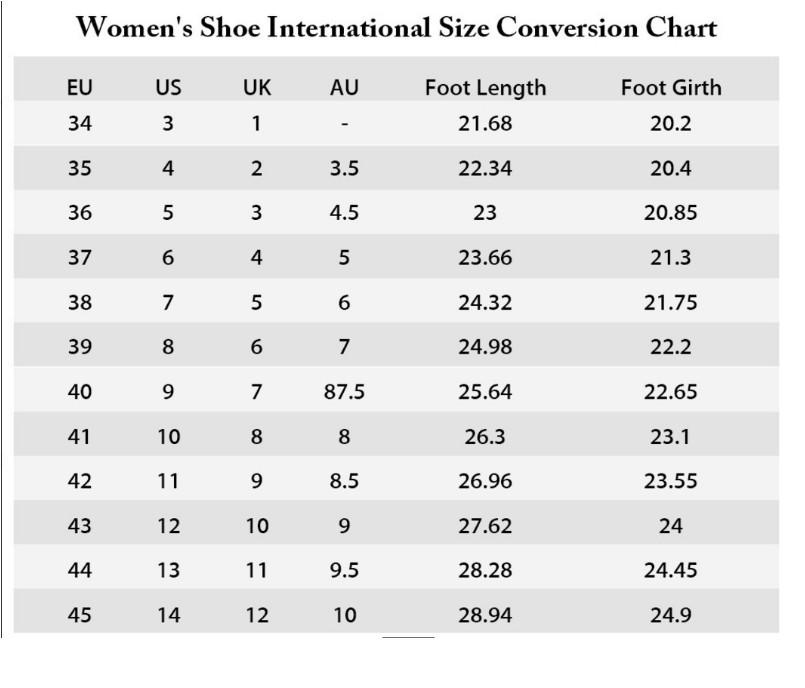The height and width of the screenshot is (688, 805).
Task: Select the Foot Length column header
Action: pos(485,87)
